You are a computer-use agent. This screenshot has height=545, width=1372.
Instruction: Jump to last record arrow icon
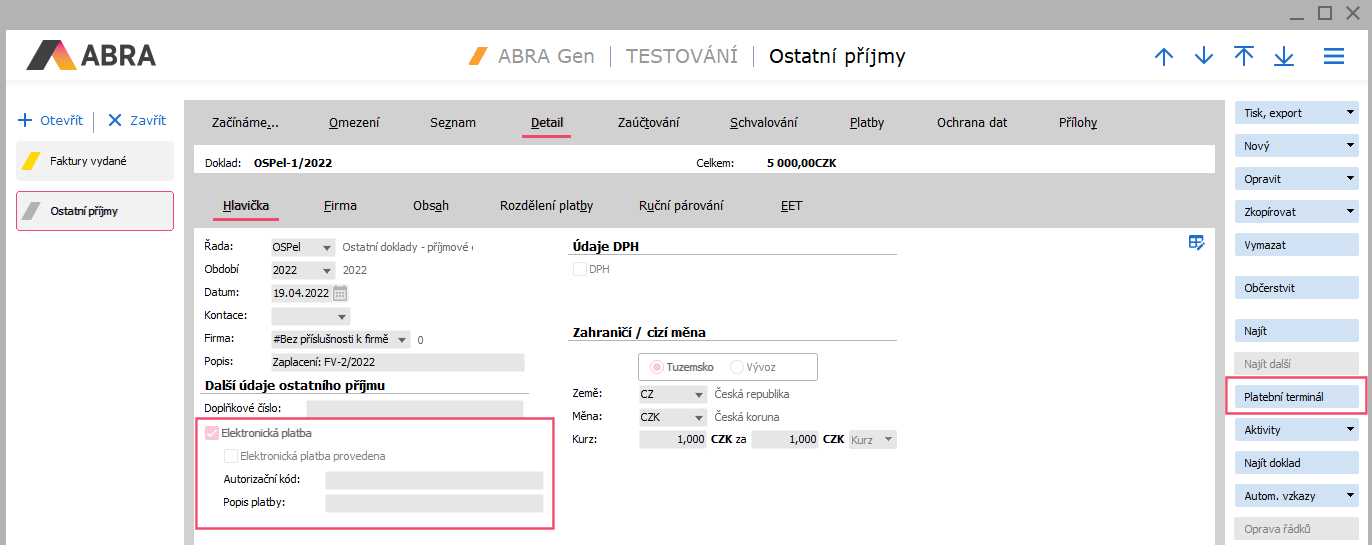[1284, 57]
